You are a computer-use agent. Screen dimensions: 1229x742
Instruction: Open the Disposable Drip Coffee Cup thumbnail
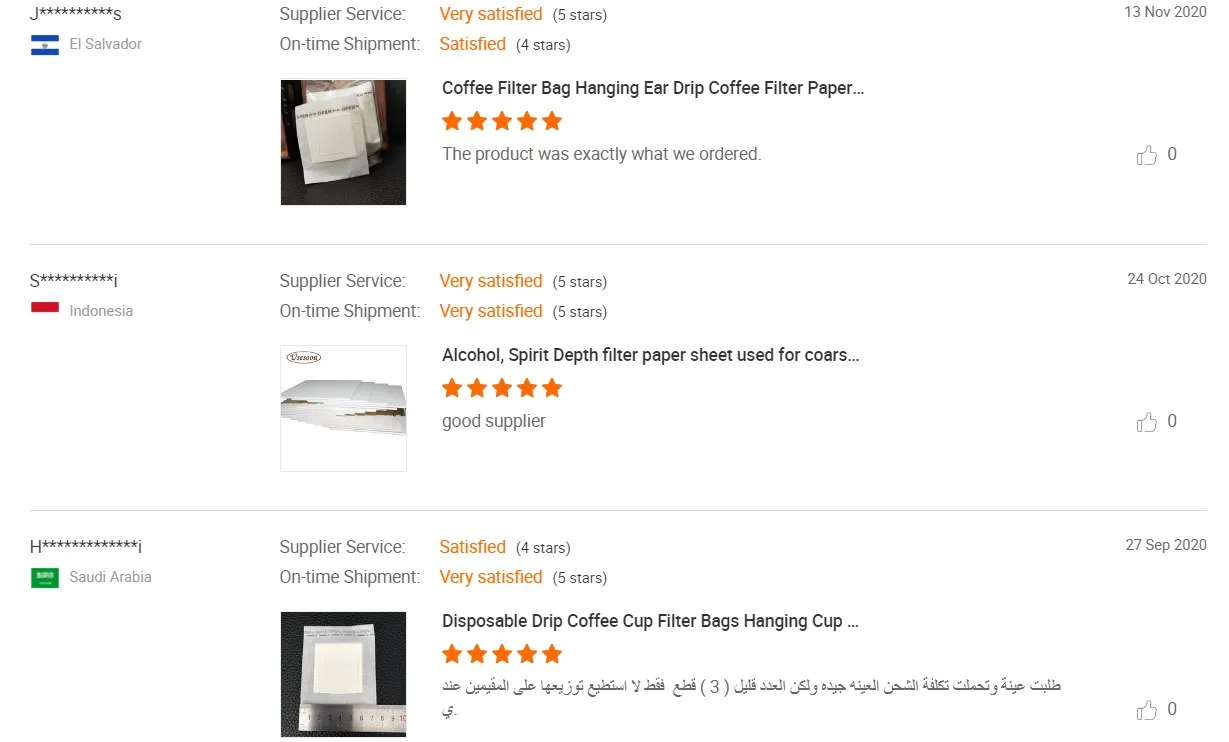[343, 674]
